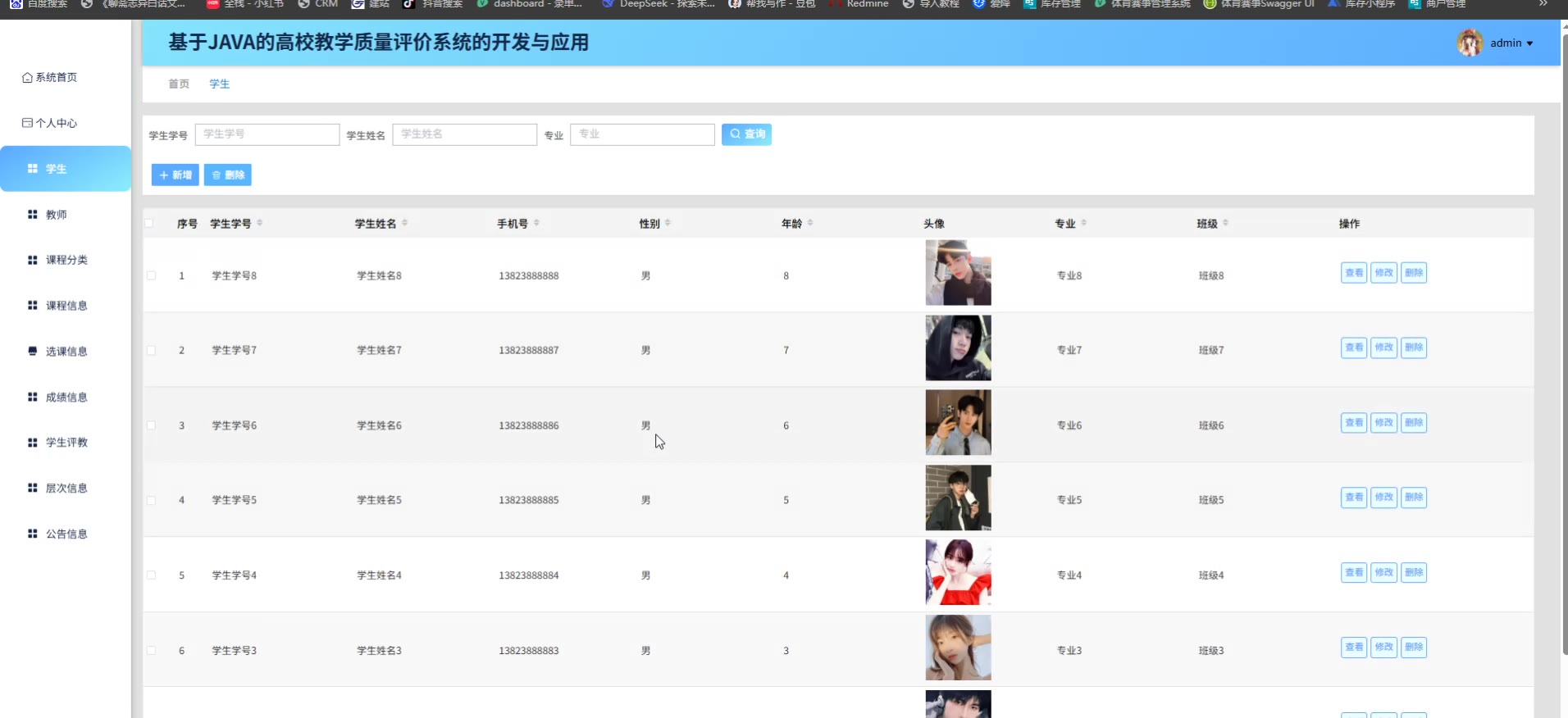
Task: Check the row checkbox for 学生学号8
Action: coord(151,275)
